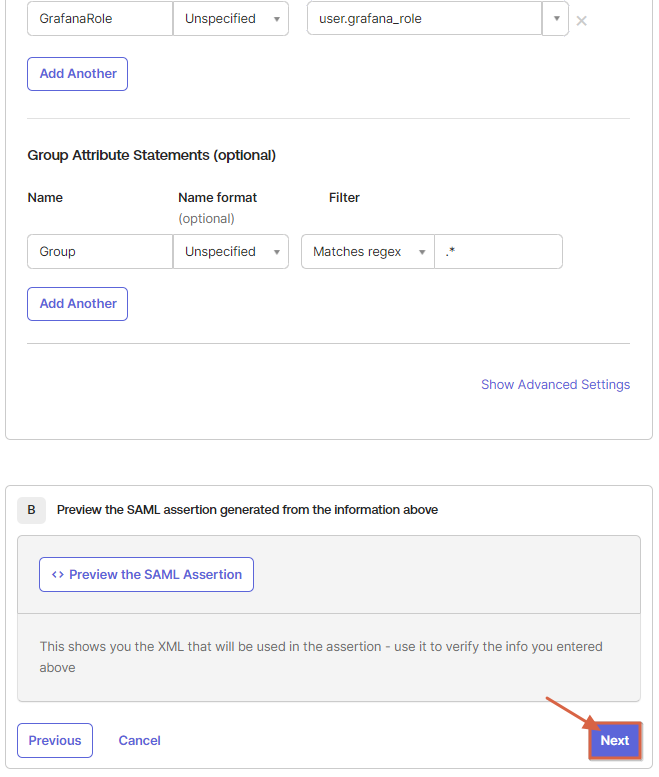Add another group attribute statement

[78, 304]
